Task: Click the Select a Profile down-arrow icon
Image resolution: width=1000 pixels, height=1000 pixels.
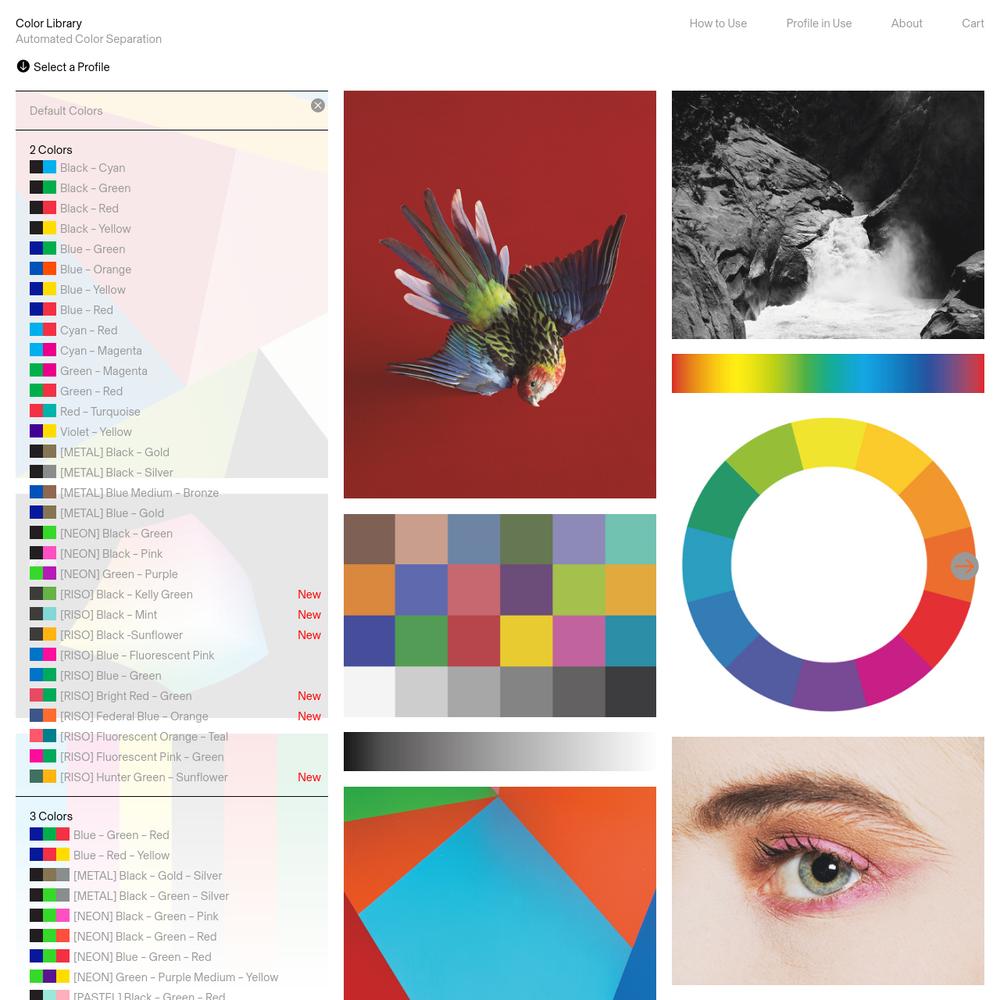Action: 23,66
